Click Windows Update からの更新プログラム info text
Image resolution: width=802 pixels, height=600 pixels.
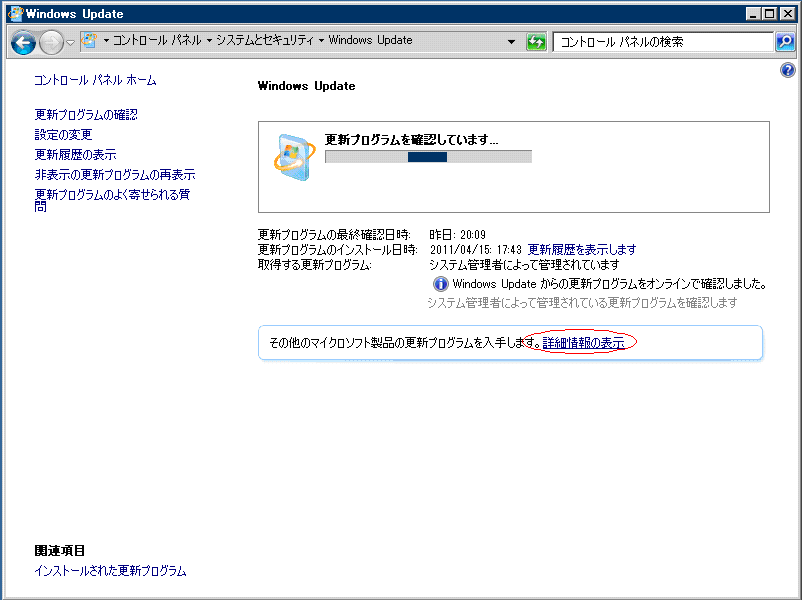609,284
